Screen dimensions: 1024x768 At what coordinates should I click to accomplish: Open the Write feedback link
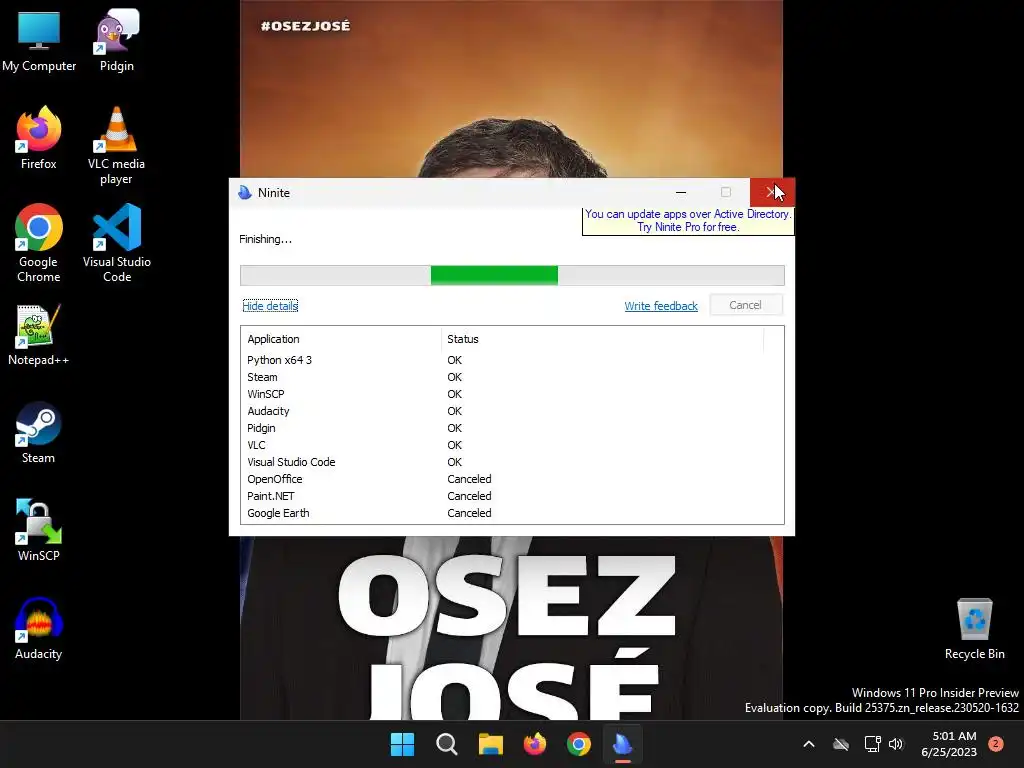coord(661,306)
